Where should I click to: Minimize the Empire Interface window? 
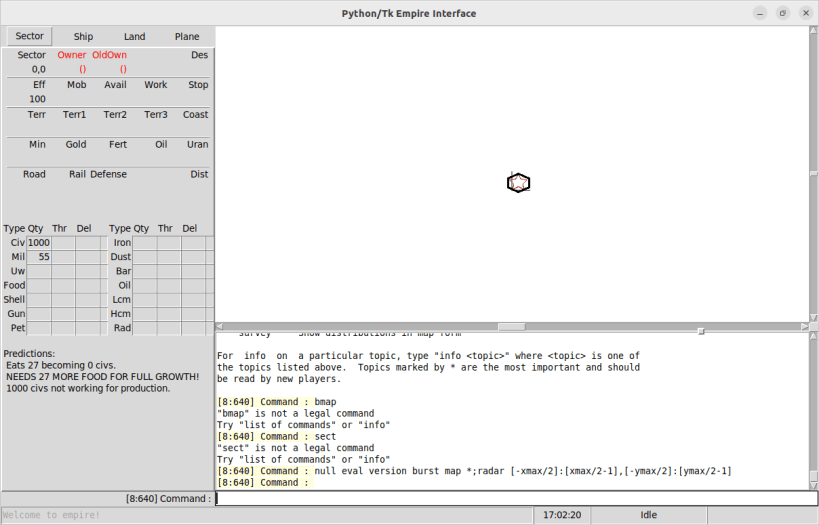pyautogui.click(x=760, y=13)
